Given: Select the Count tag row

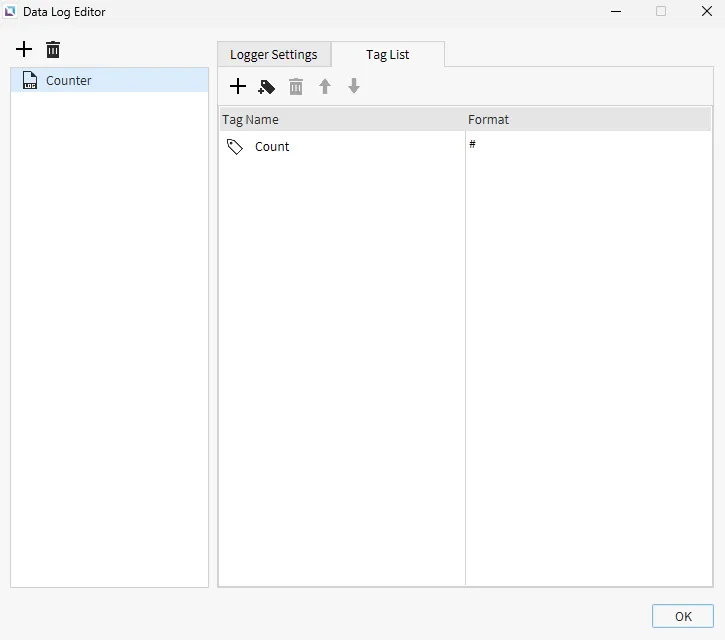Looking at the screenshot, I should [272, 147].
